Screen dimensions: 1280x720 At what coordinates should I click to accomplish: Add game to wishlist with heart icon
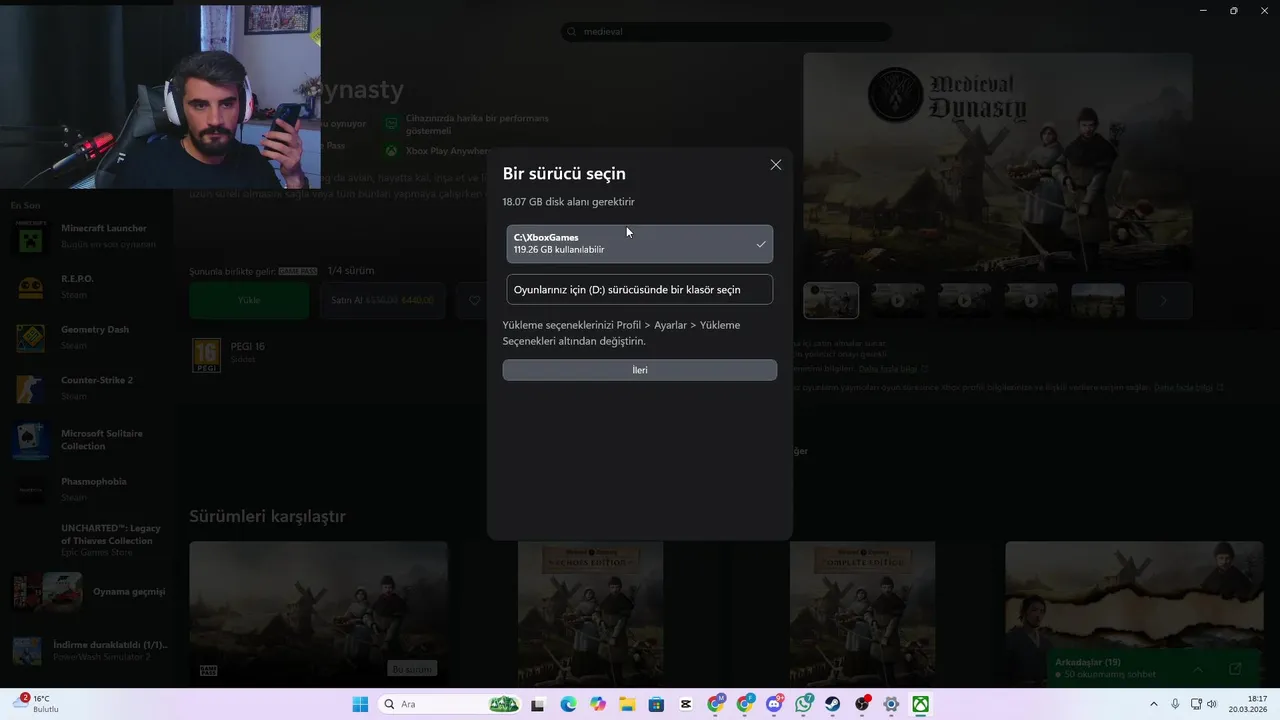point(475,300)
